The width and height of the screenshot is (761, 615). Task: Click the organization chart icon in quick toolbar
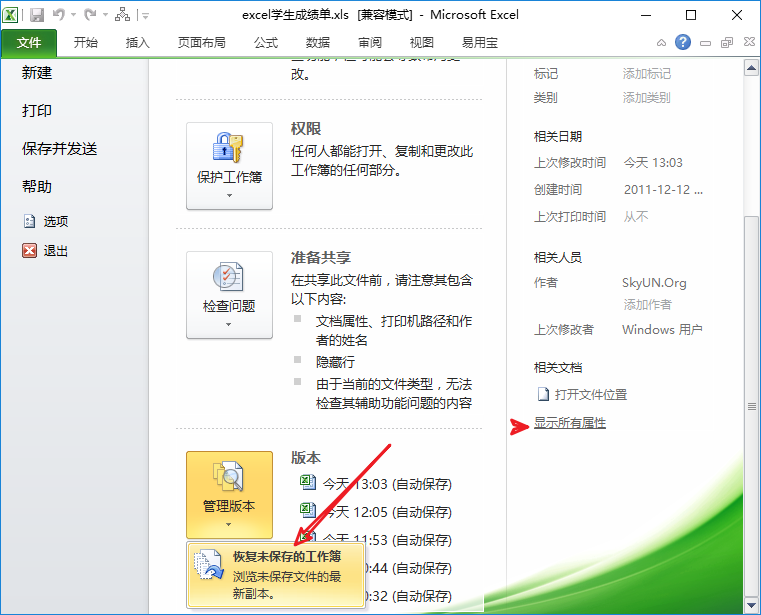(122, 15)
